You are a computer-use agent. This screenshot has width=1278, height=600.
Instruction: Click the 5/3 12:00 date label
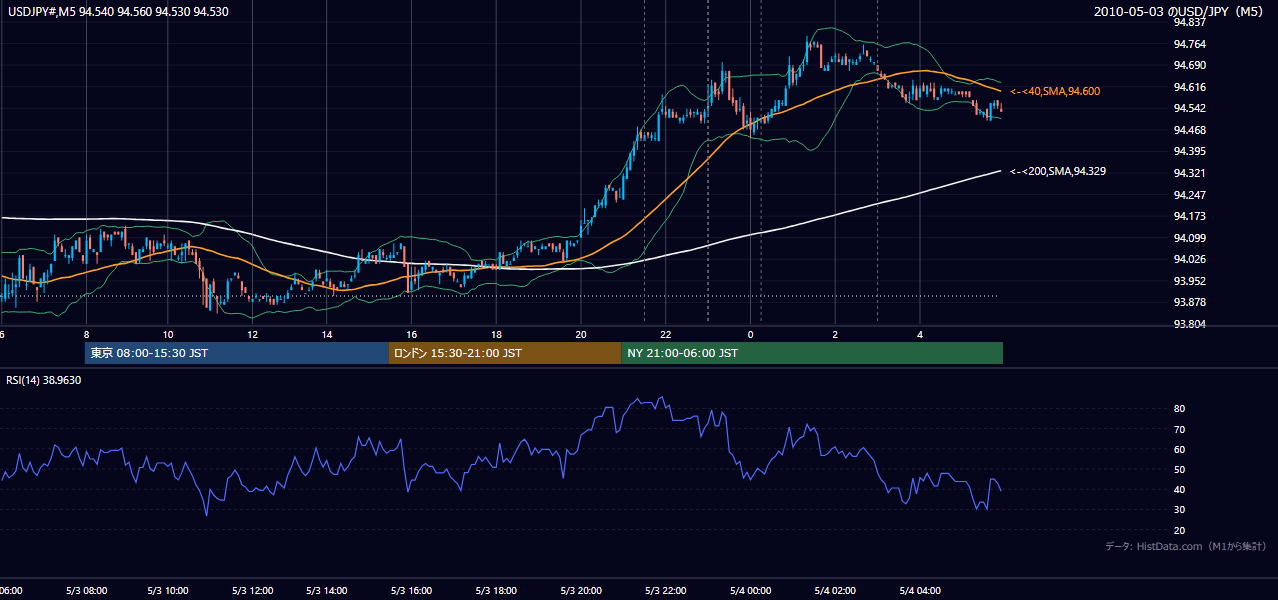[x=252, y=591]
